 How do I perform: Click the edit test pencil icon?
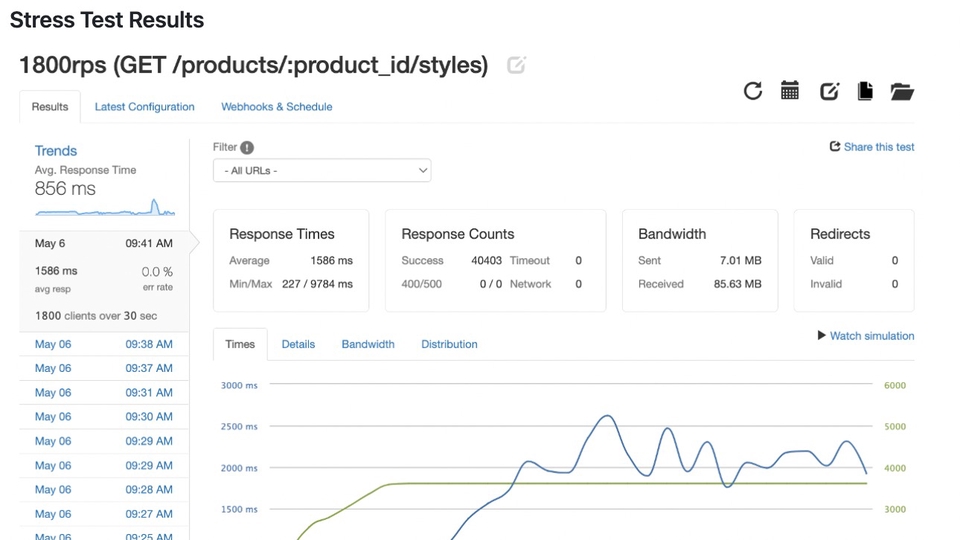tap(829, 91)
